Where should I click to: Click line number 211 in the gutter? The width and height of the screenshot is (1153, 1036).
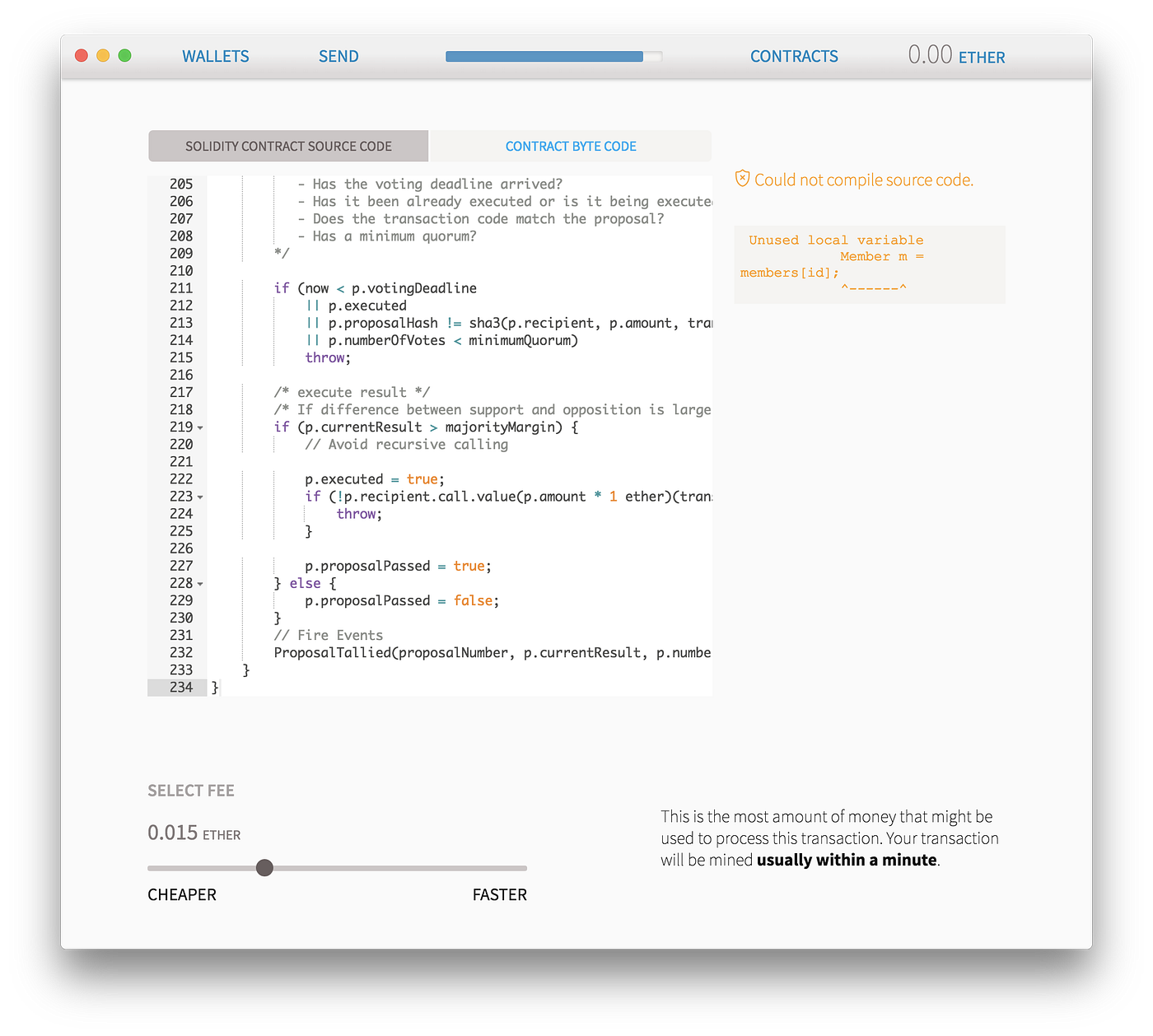(181, 288)
